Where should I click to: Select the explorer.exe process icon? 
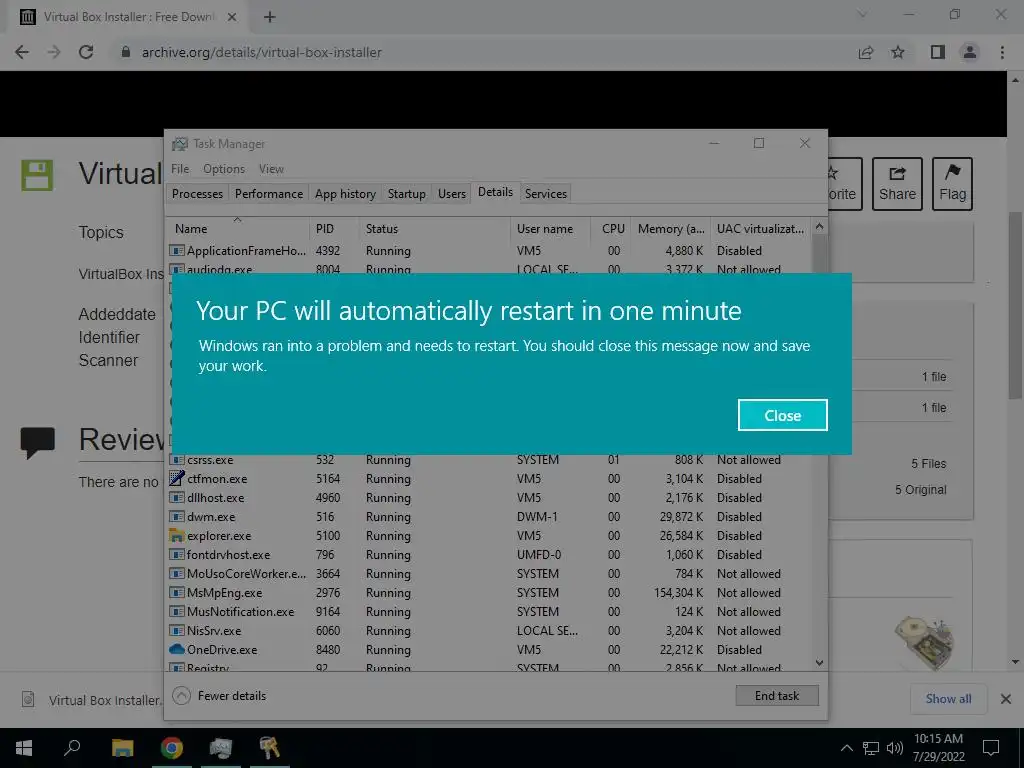(x=176, y=536)
